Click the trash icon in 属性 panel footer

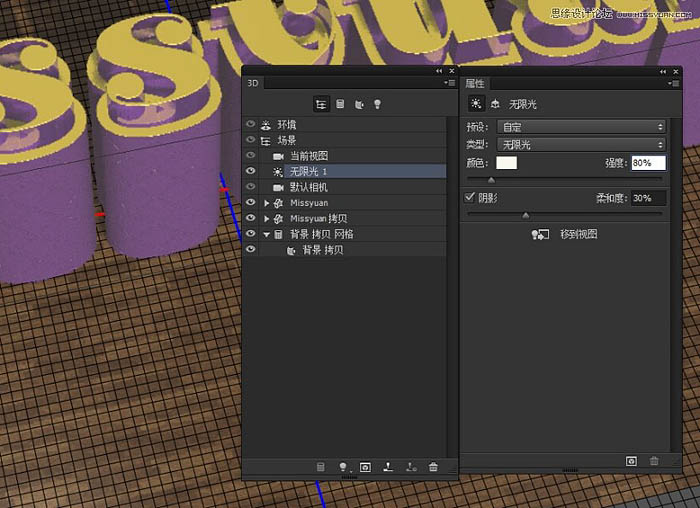click(654, 461)
